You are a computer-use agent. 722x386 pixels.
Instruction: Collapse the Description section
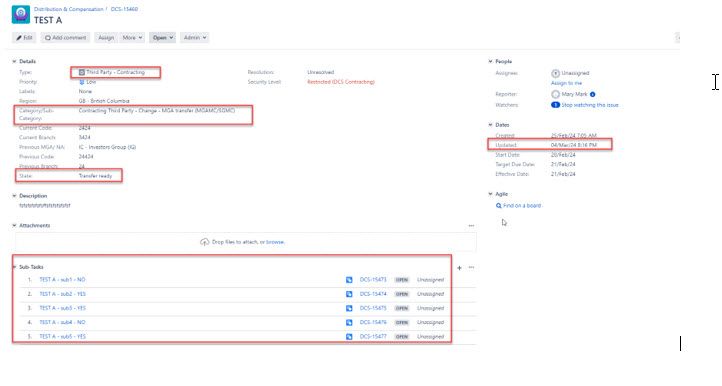point(14,196)
